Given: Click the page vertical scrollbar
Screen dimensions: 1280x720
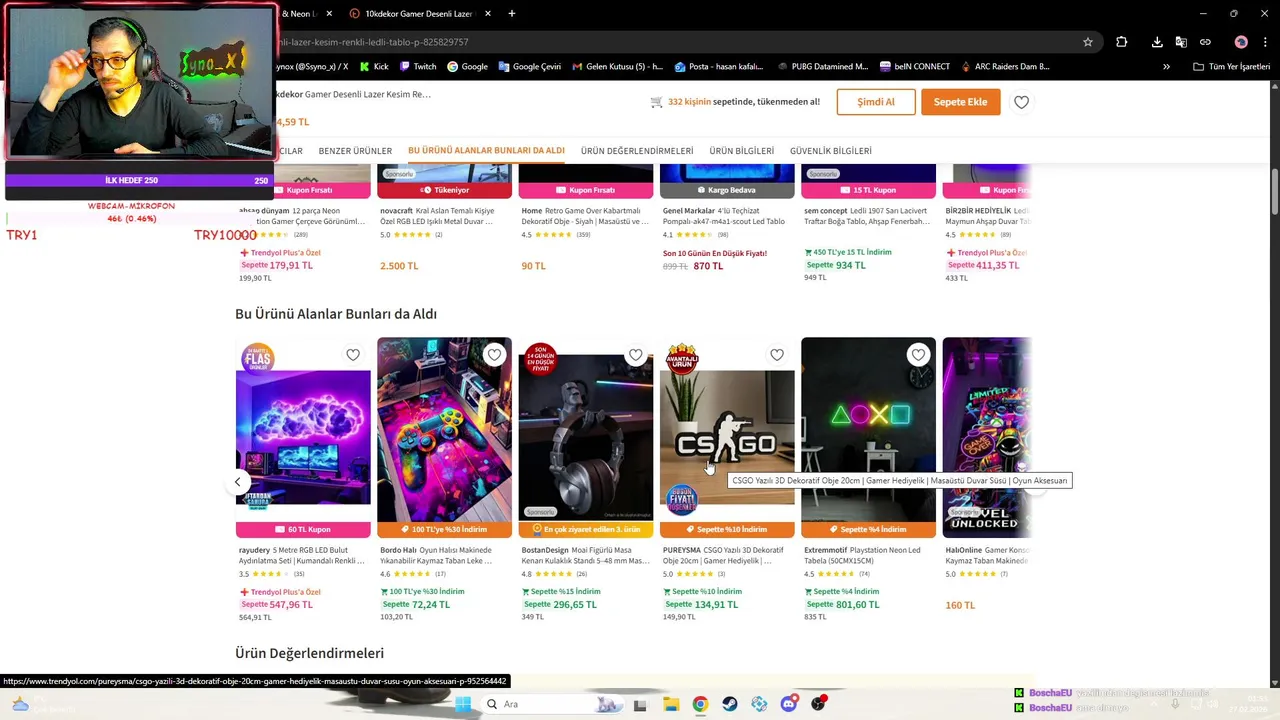Looking at the screenshot, I should (x=1274, y=190).
